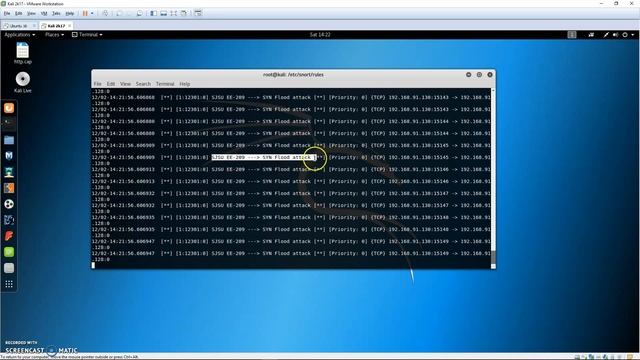
Task: Open the Terminal app menu in Kali top bar
Action: tap(87, 35)
